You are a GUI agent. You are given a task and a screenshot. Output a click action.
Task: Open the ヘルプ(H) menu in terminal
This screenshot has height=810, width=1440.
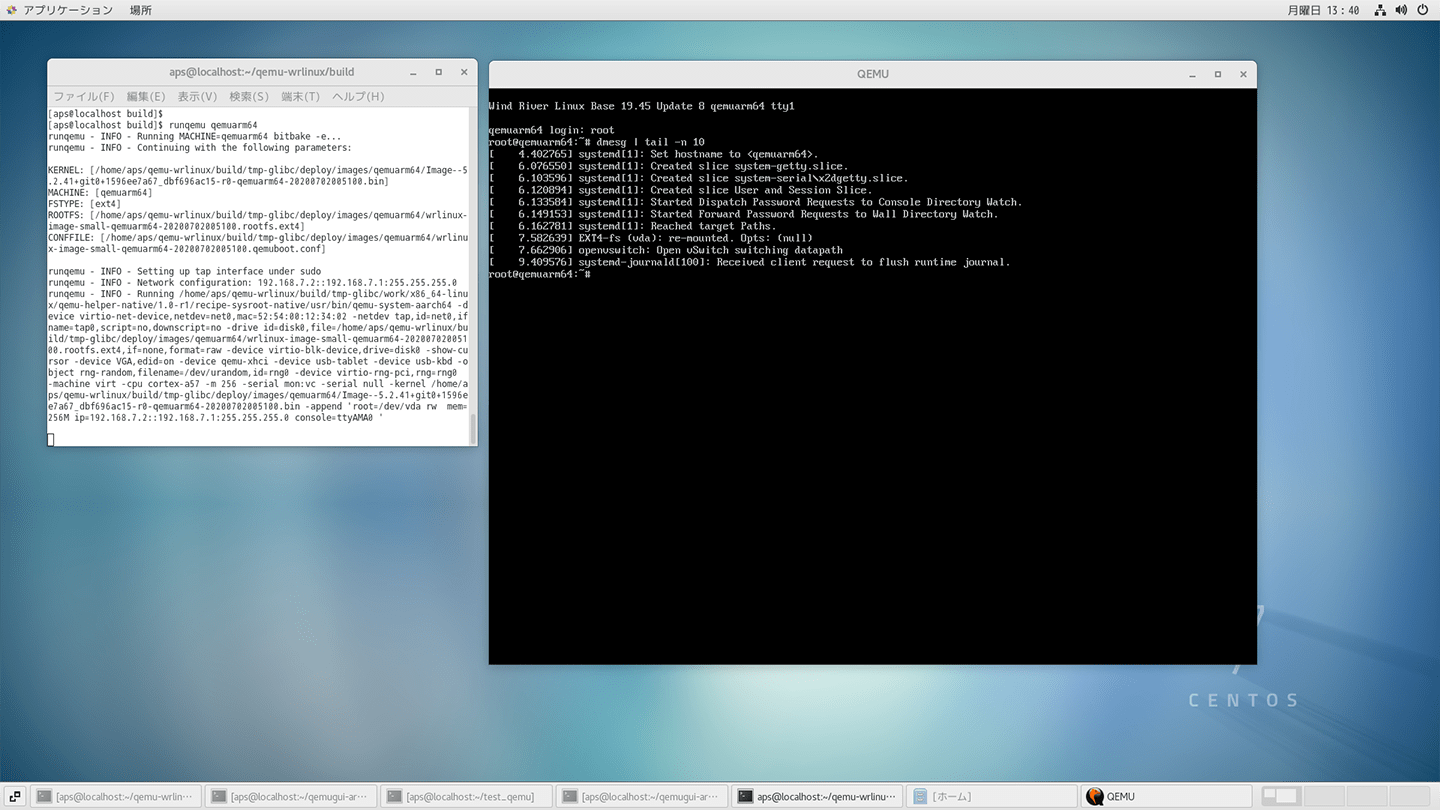pyautogui.click(x=358, y=97)
